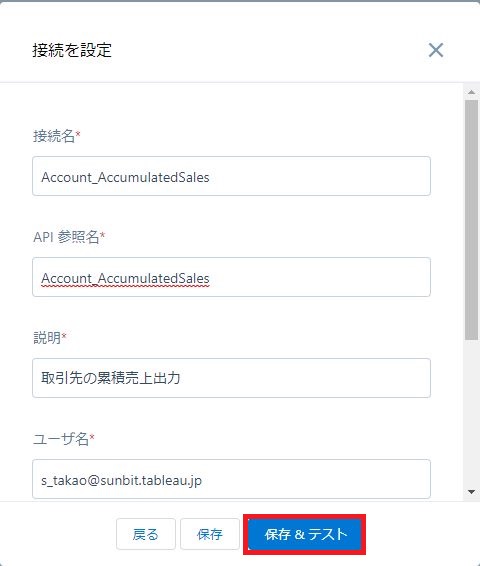Click the blue 保存 & テスト button
The height and width of the screenshot is (566, 480).
(305, 534)
